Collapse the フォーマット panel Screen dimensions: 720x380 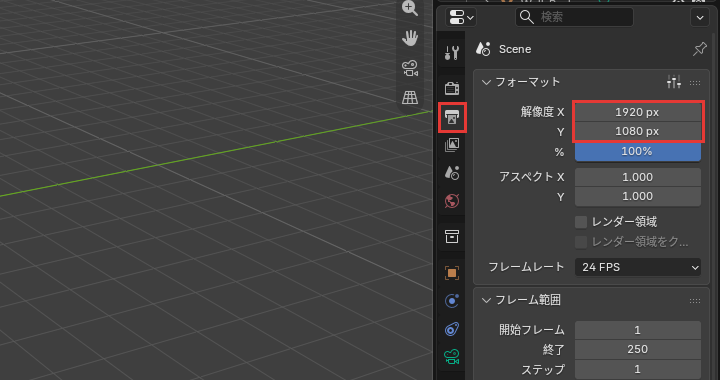point(486,83)
